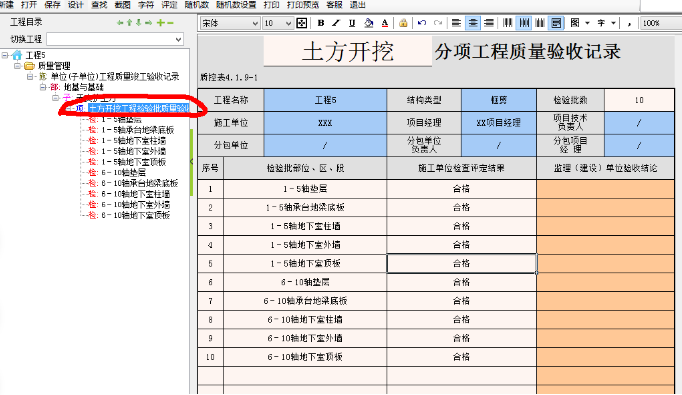Click the 合格 cell in row 5
The width and height of the screenshot is (682, 395).
461,264
